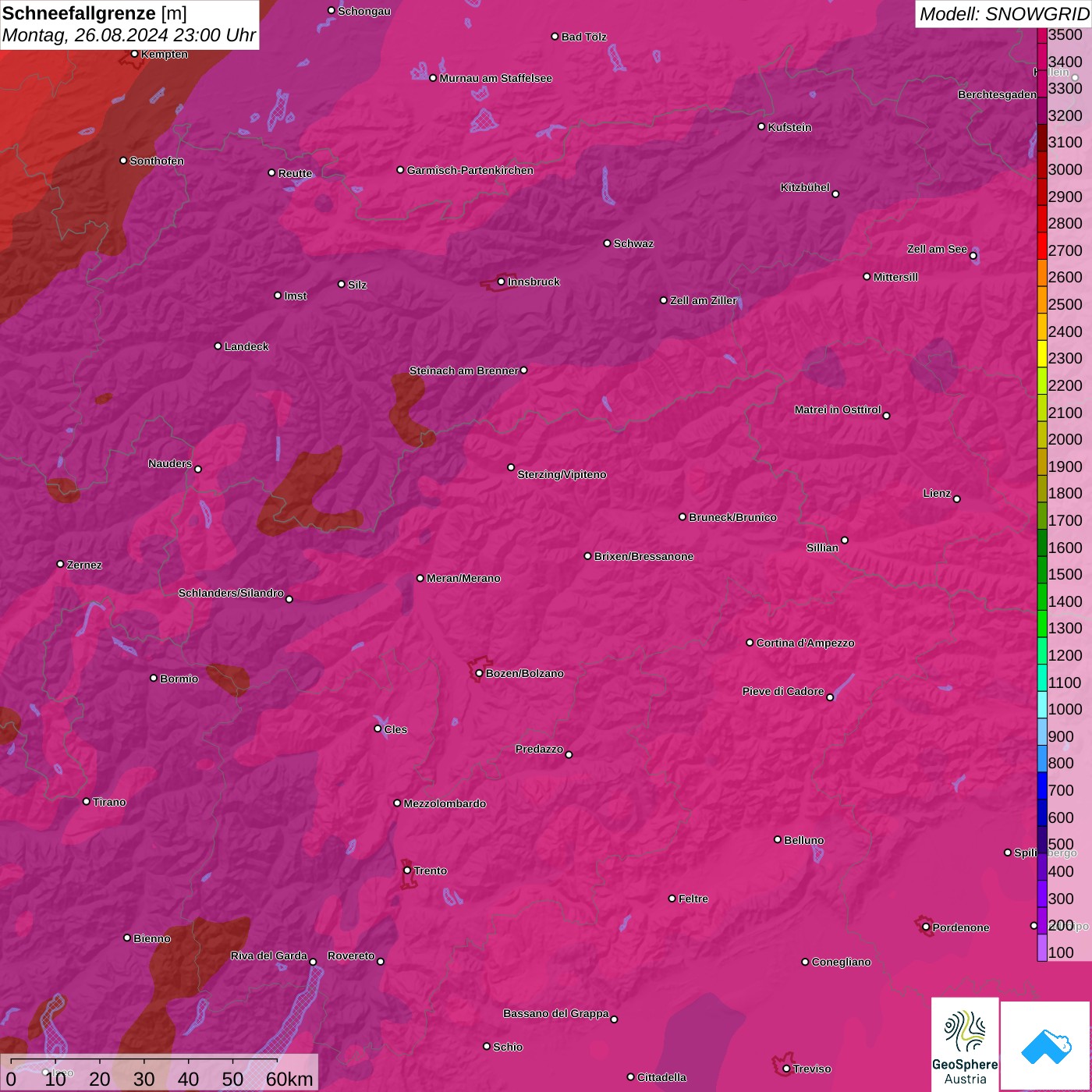Select the 1000 m cyan legend swatch

[1042, 704]
